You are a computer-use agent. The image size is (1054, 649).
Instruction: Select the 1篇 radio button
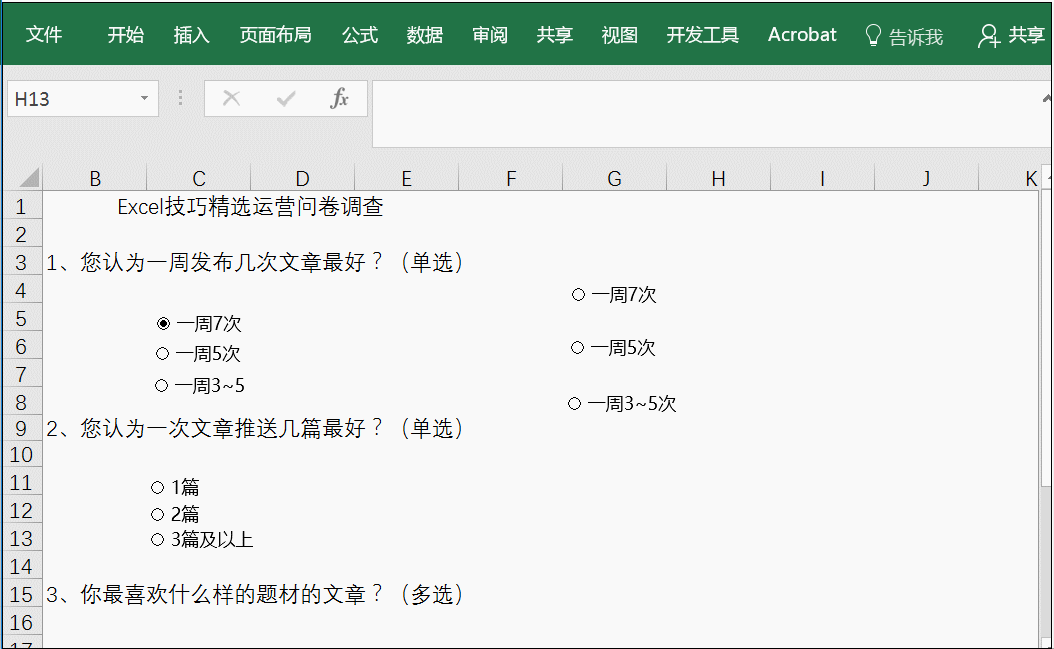coord(157,487)
